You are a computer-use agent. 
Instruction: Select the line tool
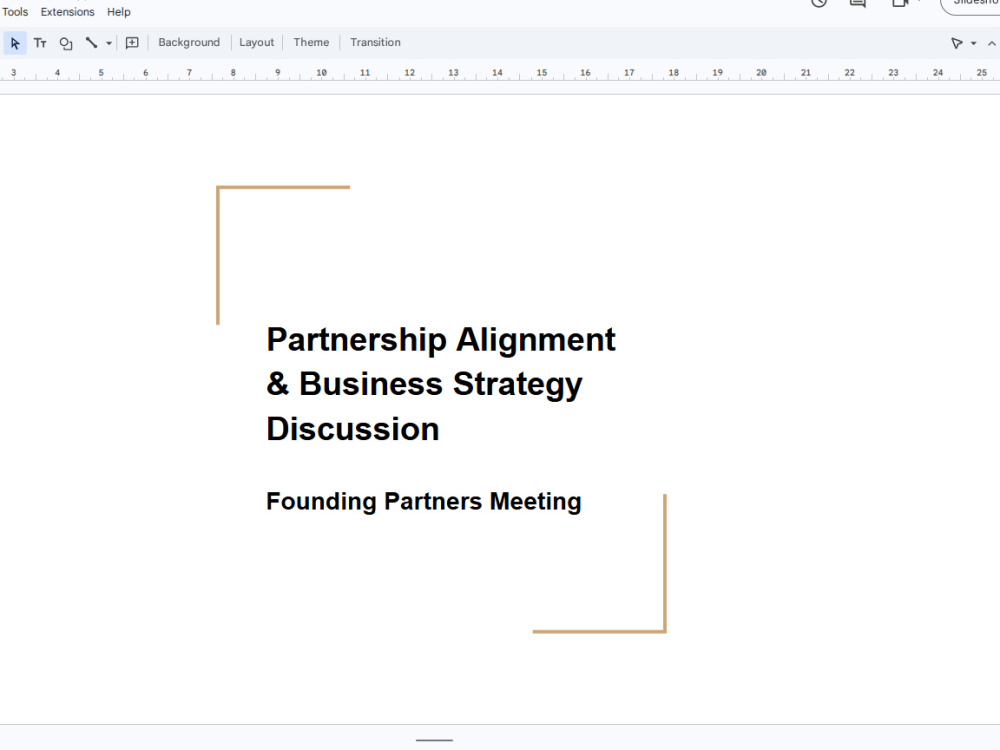[x=91, y=43]
